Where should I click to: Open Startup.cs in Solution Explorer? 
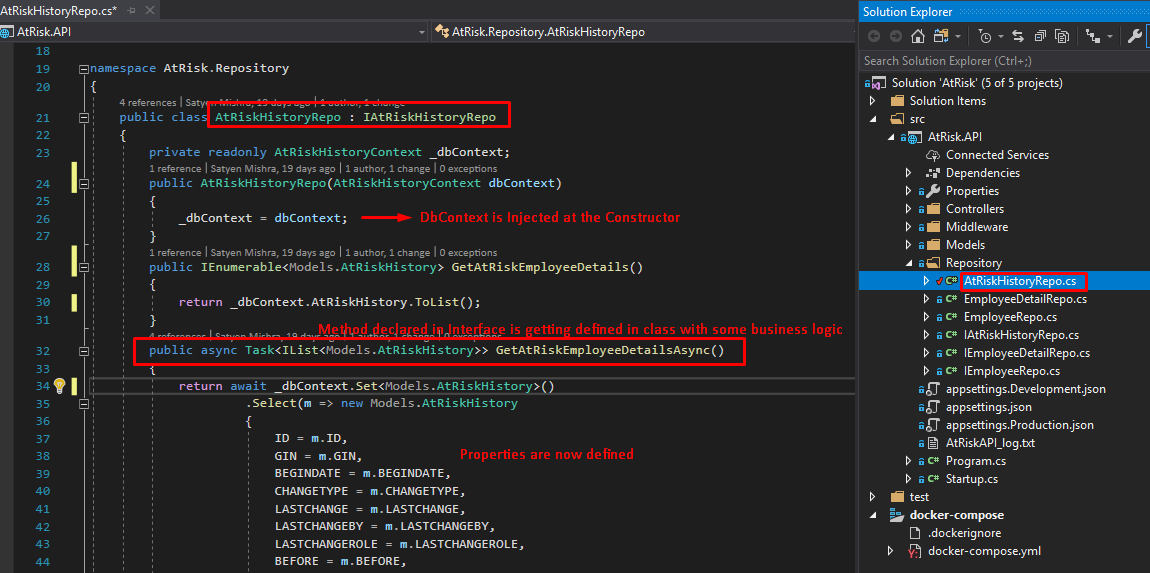click(971, 479)
